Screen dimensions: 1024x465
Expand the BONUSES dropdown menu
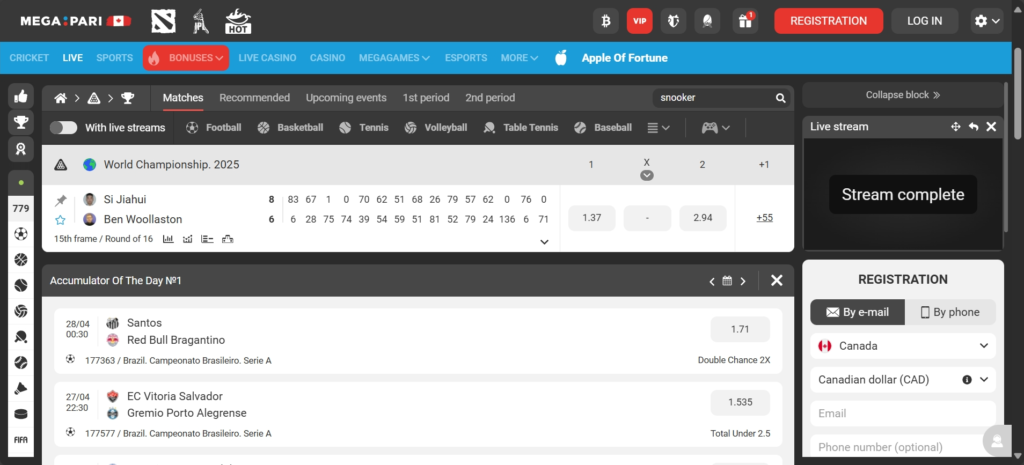(x=186, y=57)
